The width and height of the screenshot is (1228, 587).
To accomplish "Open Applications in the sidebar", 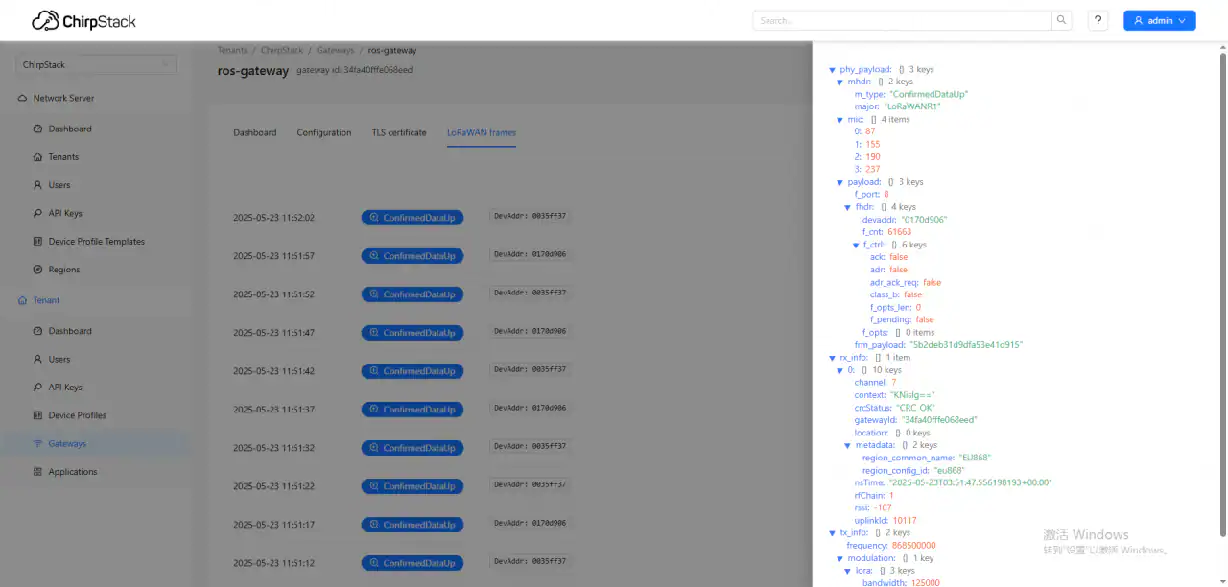I will [x=72, y=472].
